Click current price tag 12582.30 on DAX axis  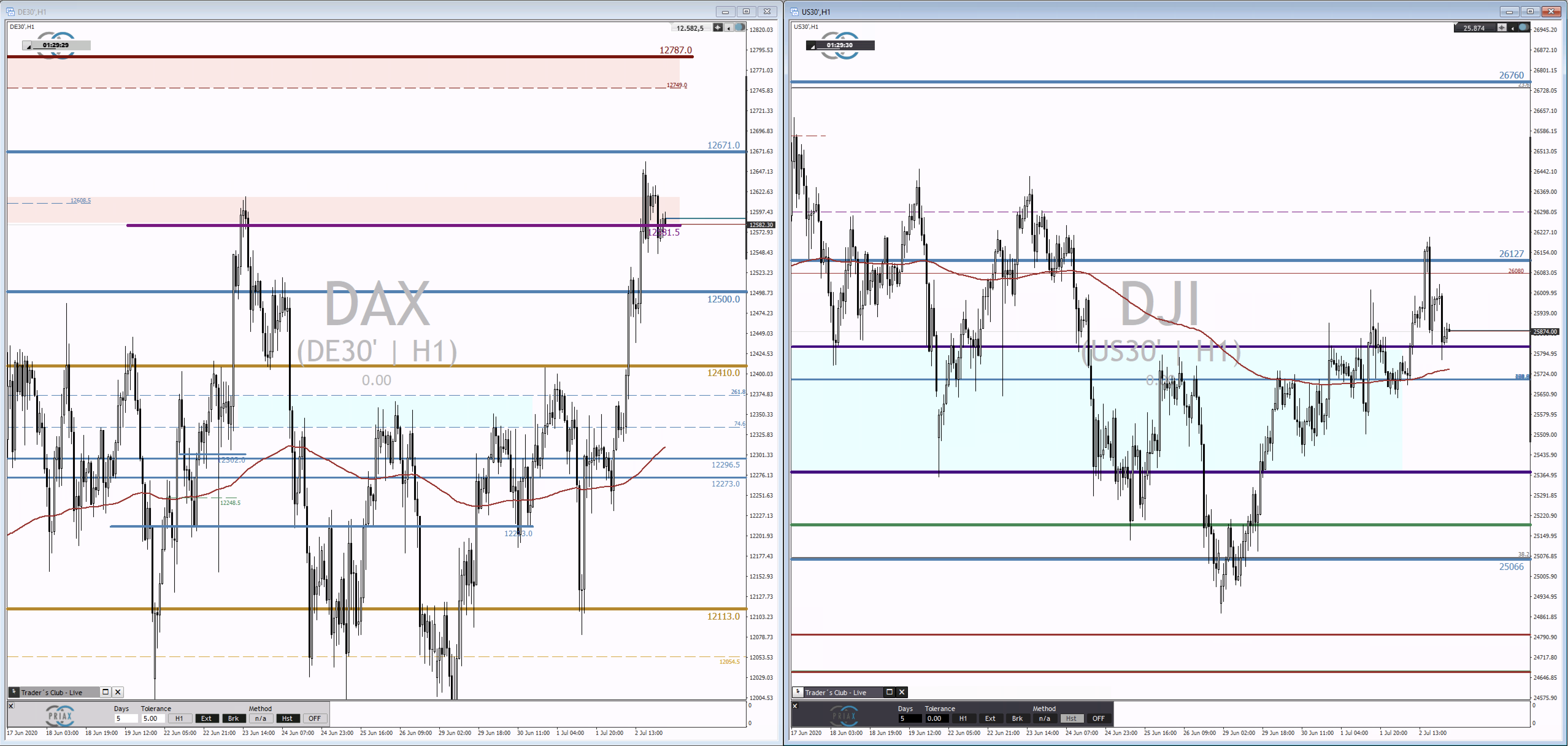point(761,225)
